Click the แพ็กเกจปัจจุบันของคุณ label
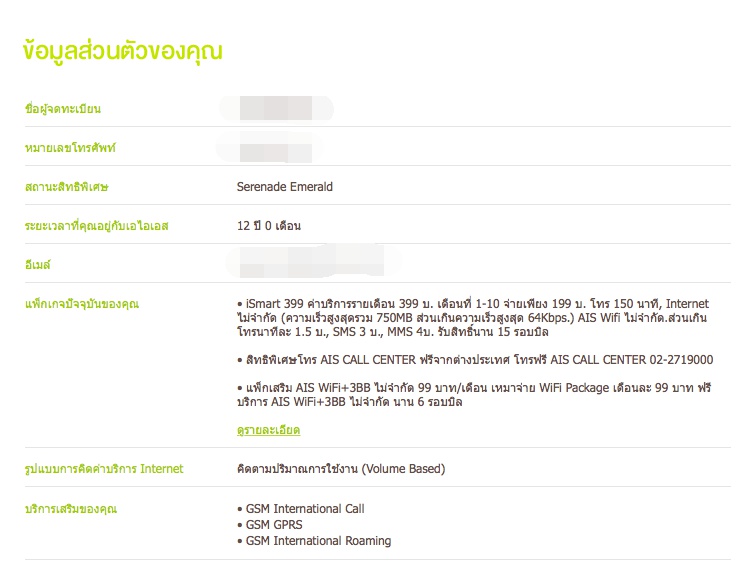 tap(82, 304)
